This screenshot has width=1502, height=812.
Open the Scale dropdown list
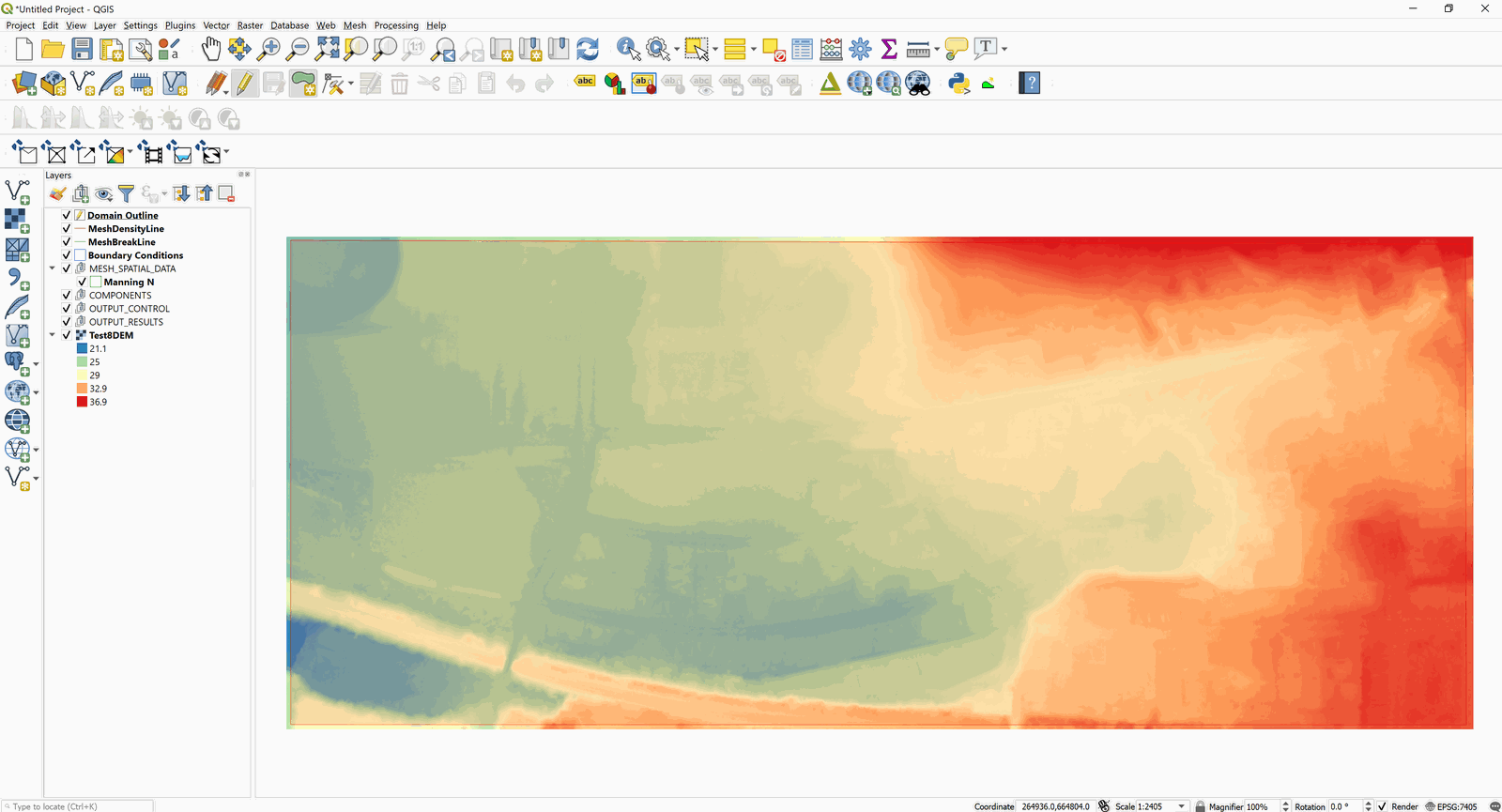point(1182,806)
